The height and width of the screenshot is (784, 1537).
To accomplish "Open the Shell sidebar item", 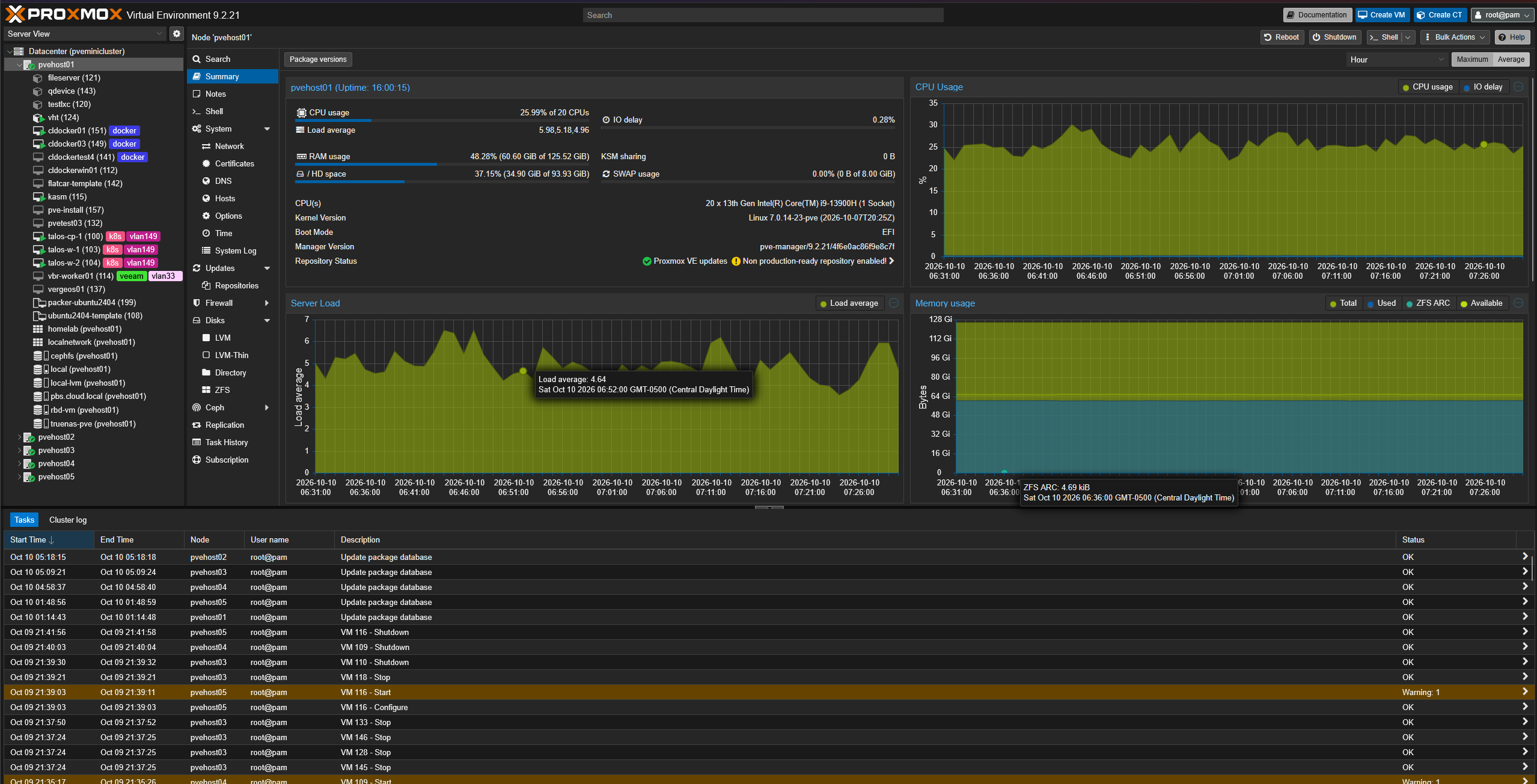I will tap(214, 111).
